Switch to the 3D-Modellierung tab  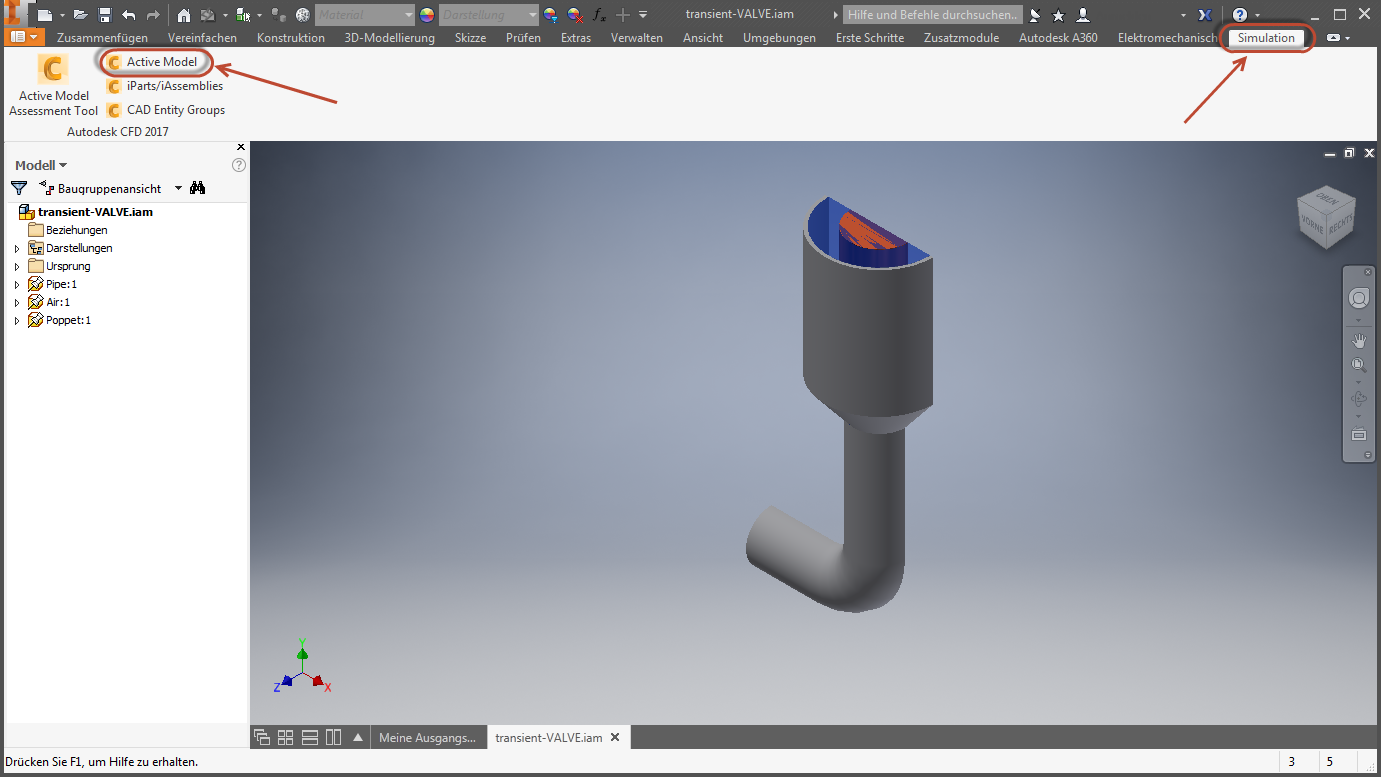(x=390, y=38)
